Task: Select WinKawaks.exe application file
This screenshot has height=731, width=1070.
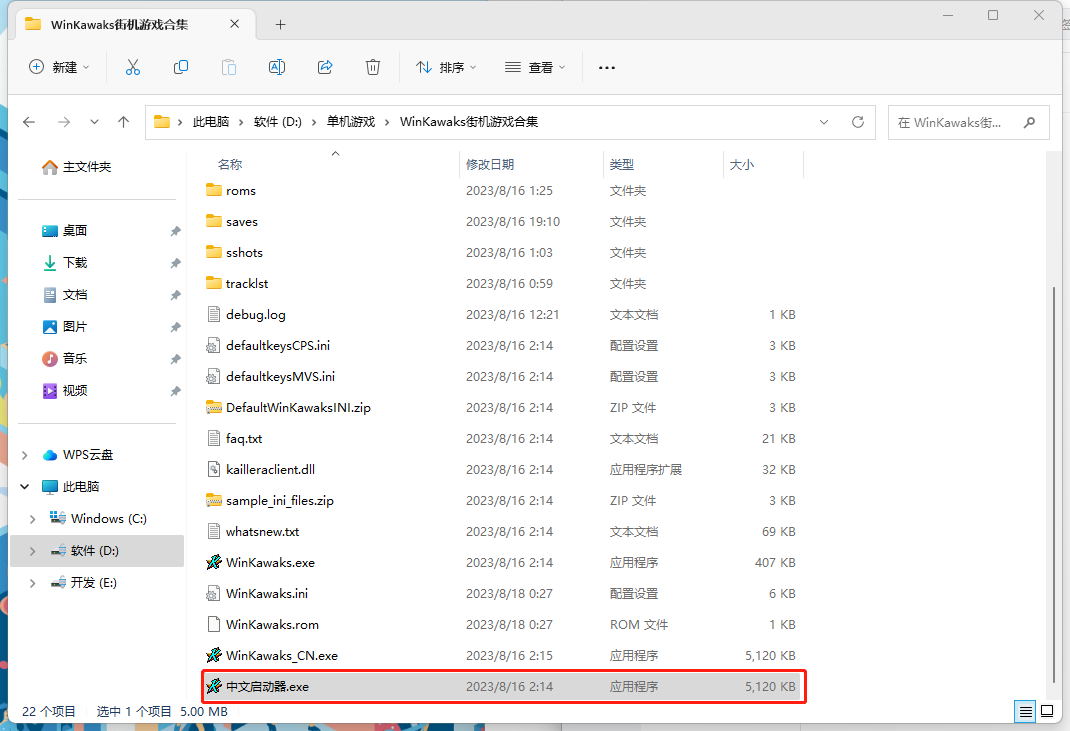Action: tap(504, 562)
